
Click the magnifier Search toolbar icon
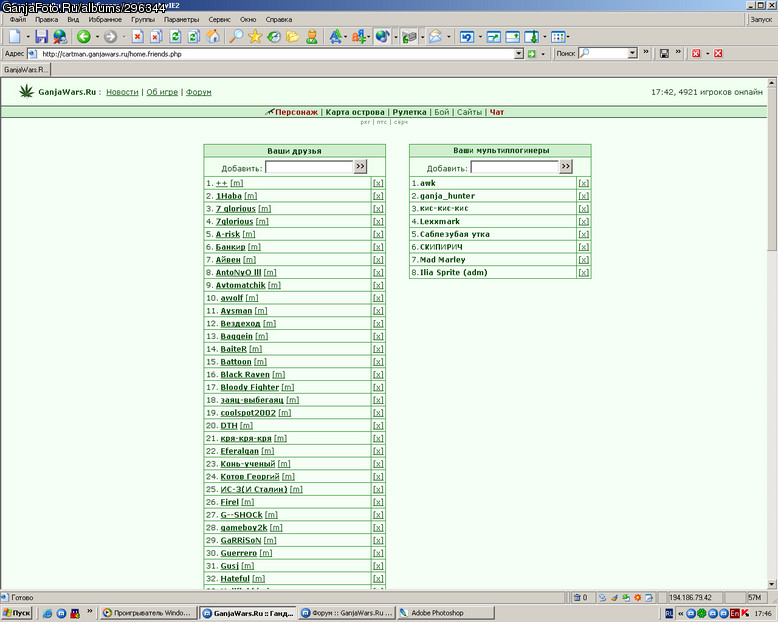236,37
